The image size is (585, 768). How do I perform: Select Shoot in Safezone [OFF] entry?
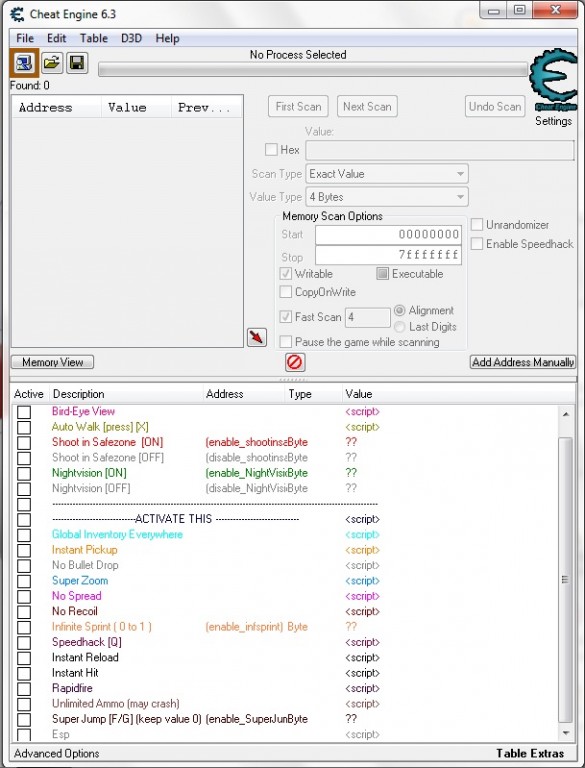pyautogui.click(x=108, y=457)
